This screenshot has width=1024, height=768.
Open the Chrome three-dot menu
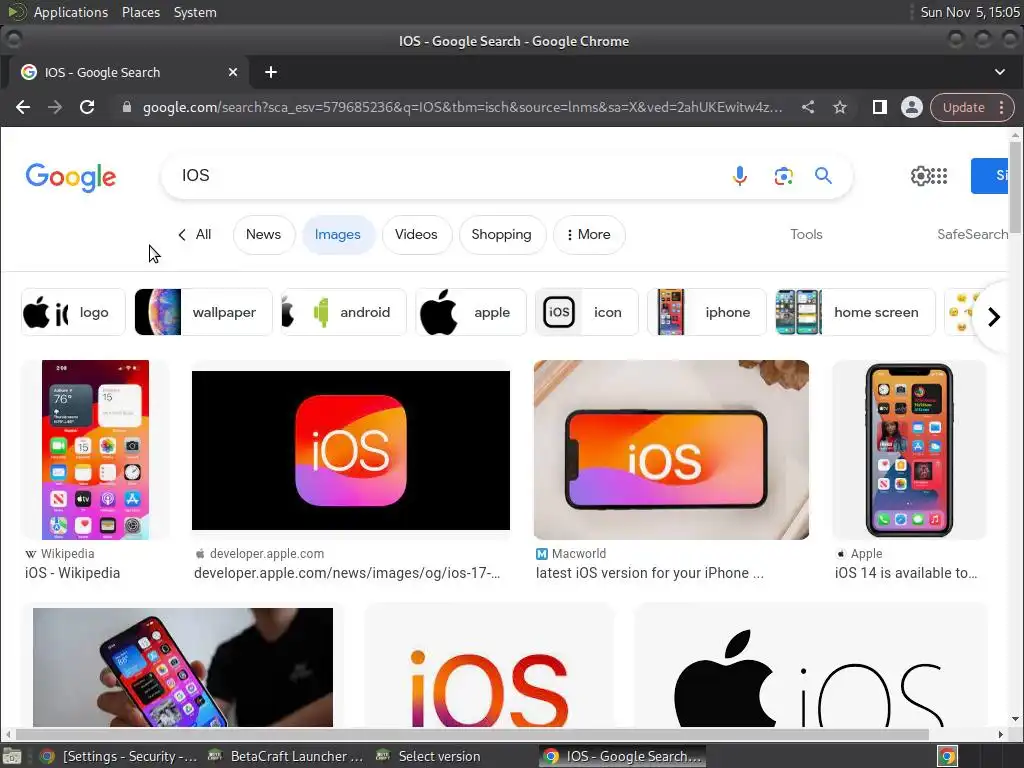[x=1002, y=107]
